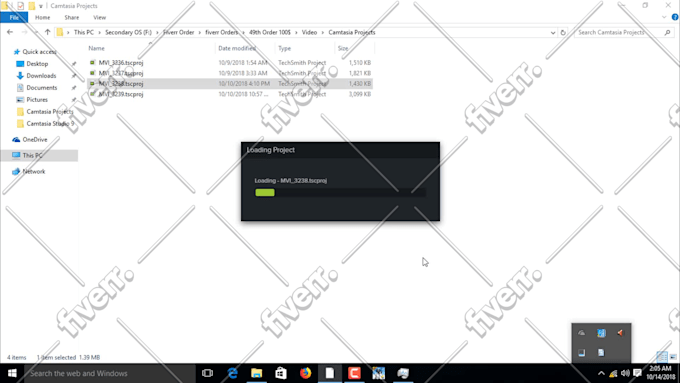Refresh the current folder view
This screenshot has width=680, height=383.
(563, 33)
